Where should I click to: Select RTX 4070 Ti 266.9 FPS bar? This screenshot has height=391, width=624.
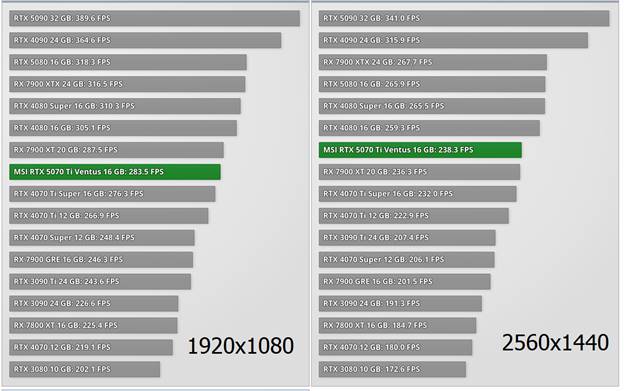[x=109, y=216]
